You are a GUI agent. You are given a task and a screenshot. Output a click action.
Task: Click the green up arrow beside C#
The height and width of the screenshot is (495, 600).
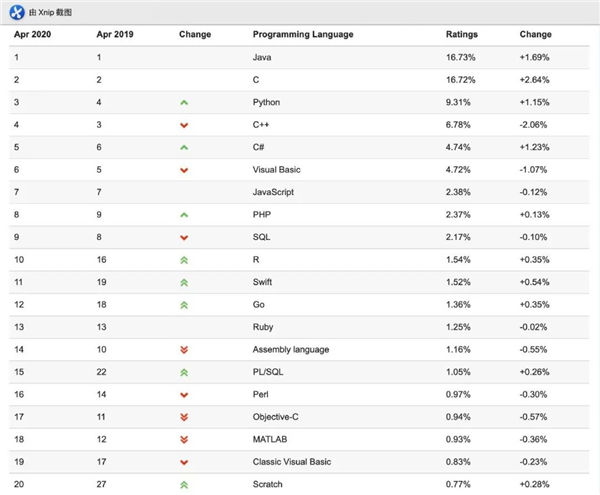pyautogui.click(x=184, y=147)
